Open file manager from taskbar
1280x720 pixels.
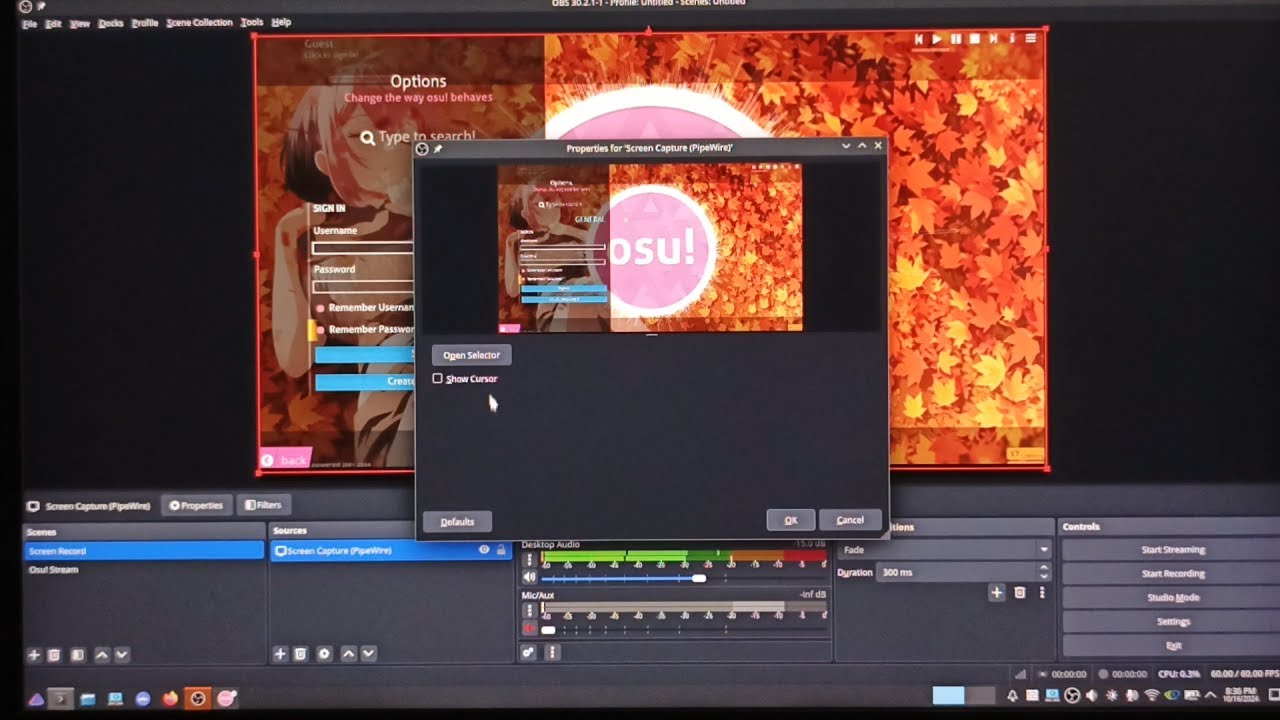coord(88,698)
